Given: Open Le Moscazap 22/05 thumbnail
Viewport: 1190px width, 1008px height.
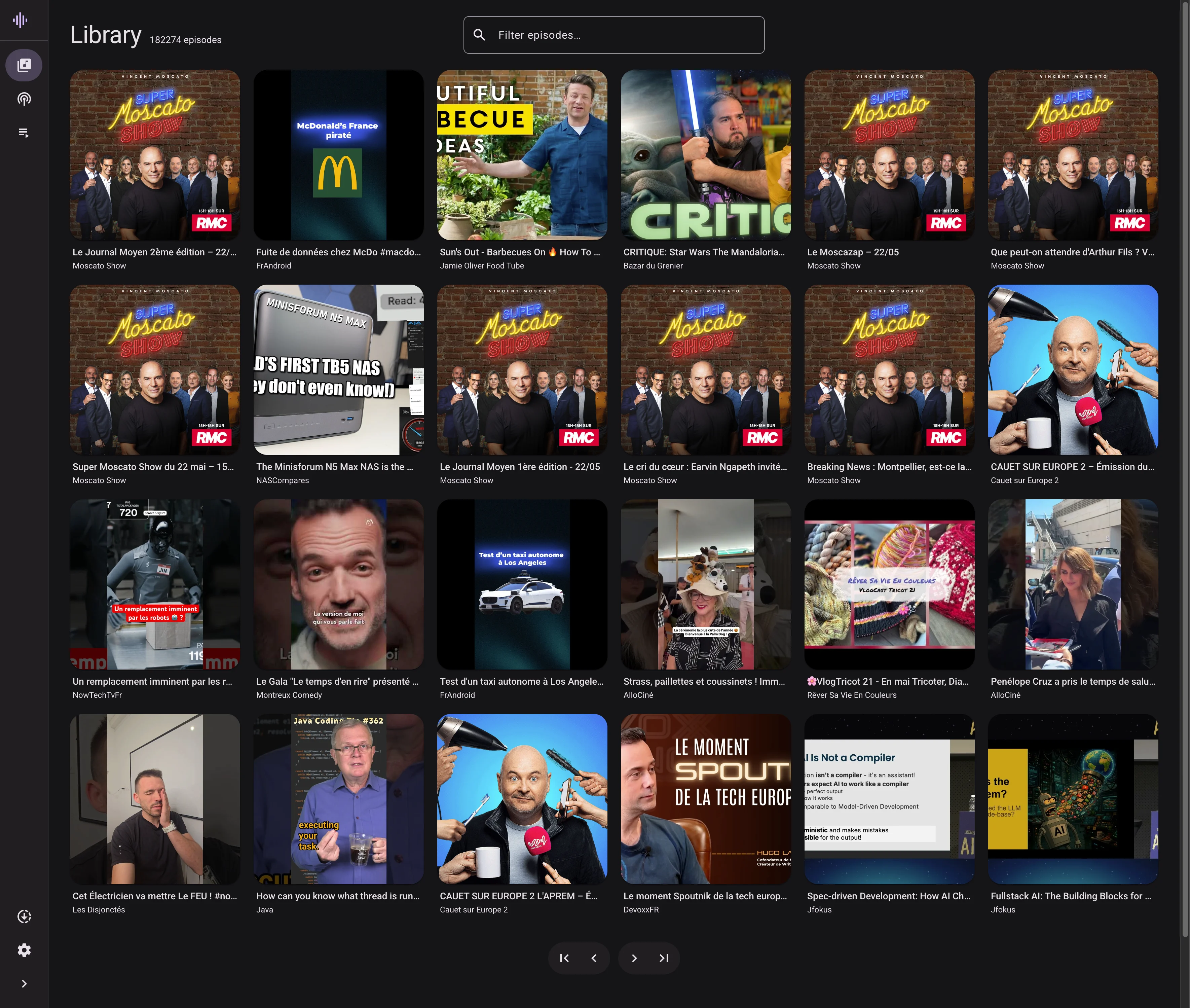Looking at the screenshot, I should tap(890, 155).
